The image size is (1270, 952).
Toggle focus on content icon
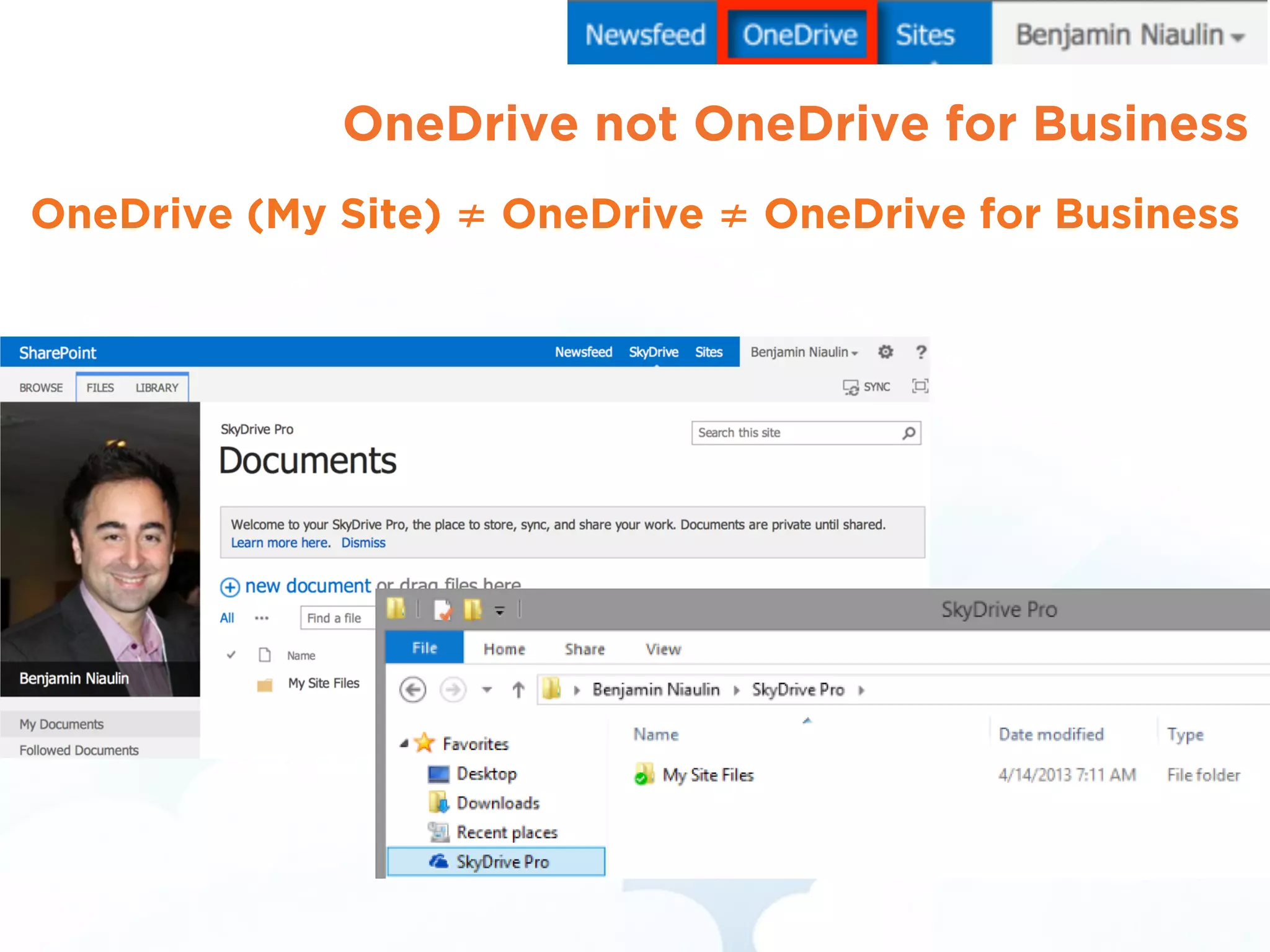tap(920, 386)
